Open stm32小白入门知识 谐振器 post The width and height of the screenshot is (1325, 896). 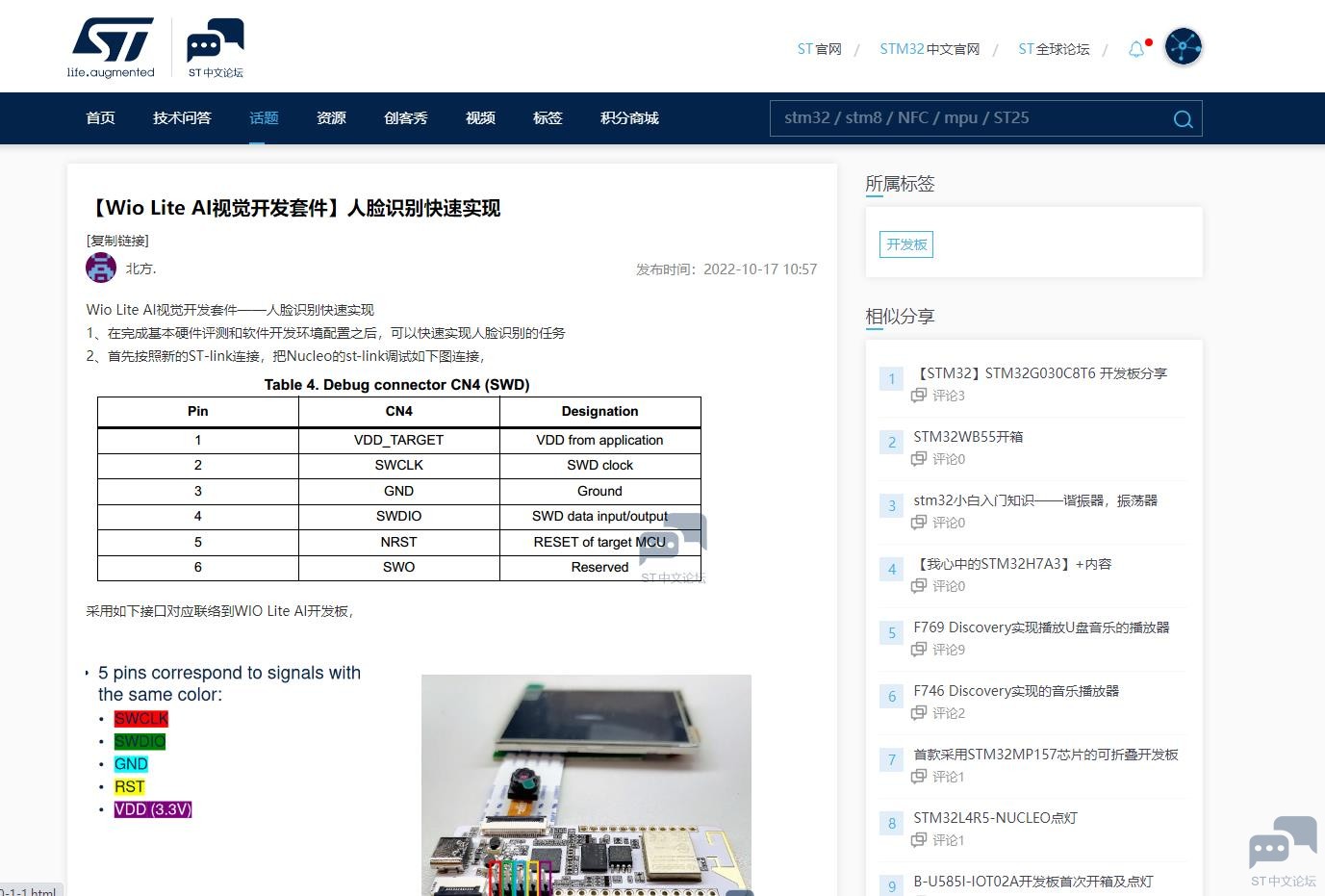1035,500
